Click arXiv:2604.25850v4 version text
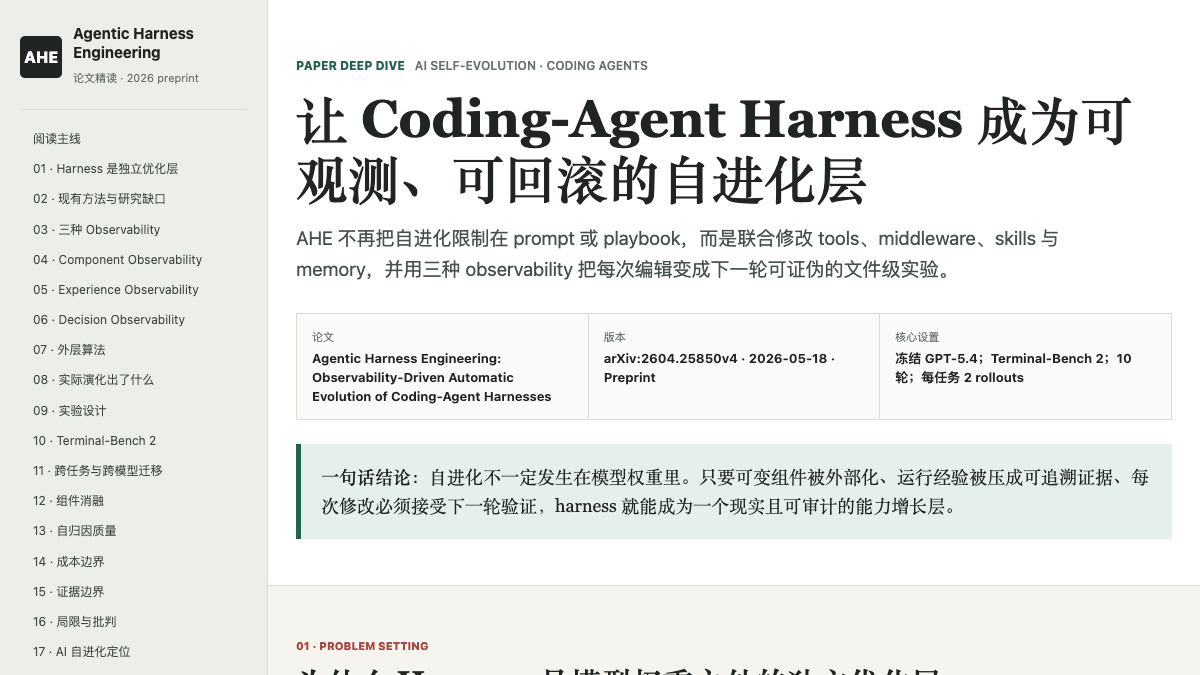1200x675 pixels. click(719, 368)
